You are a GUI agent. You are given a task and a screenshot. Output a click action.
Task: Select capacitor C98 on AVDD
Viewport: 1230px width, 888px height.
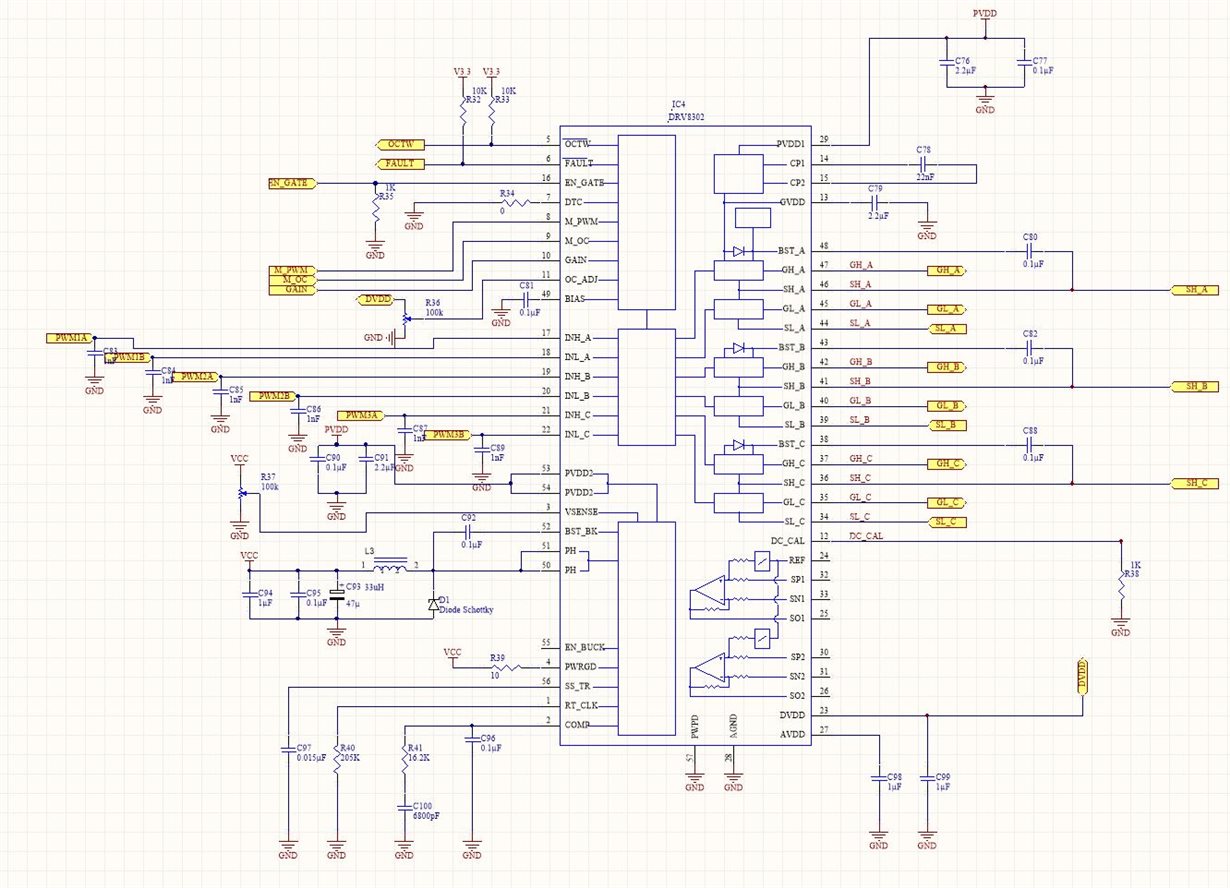[x=878, y=779]
